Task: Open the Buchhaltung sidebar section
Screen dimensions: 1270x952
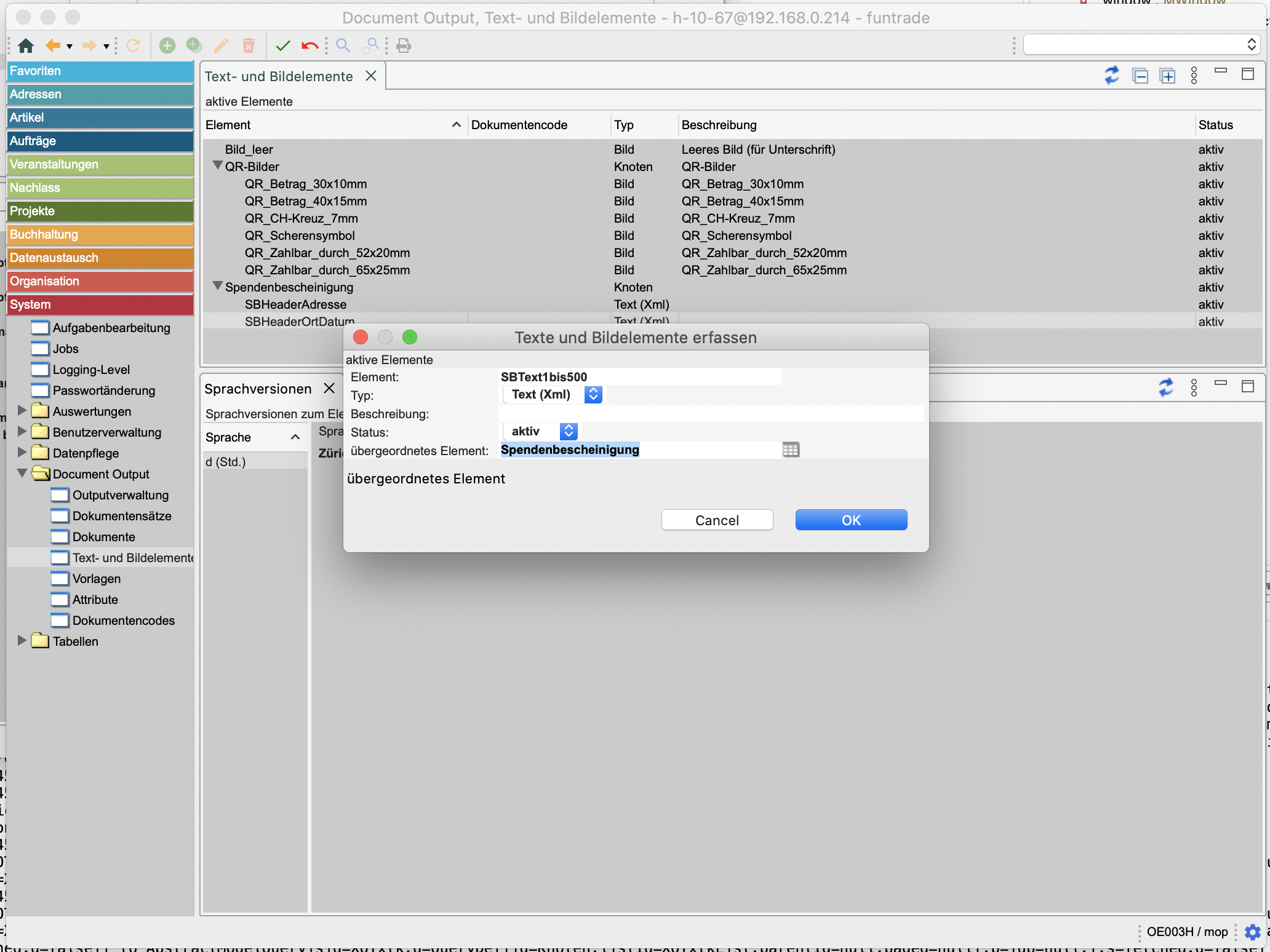Action: (x=100, y=234)
